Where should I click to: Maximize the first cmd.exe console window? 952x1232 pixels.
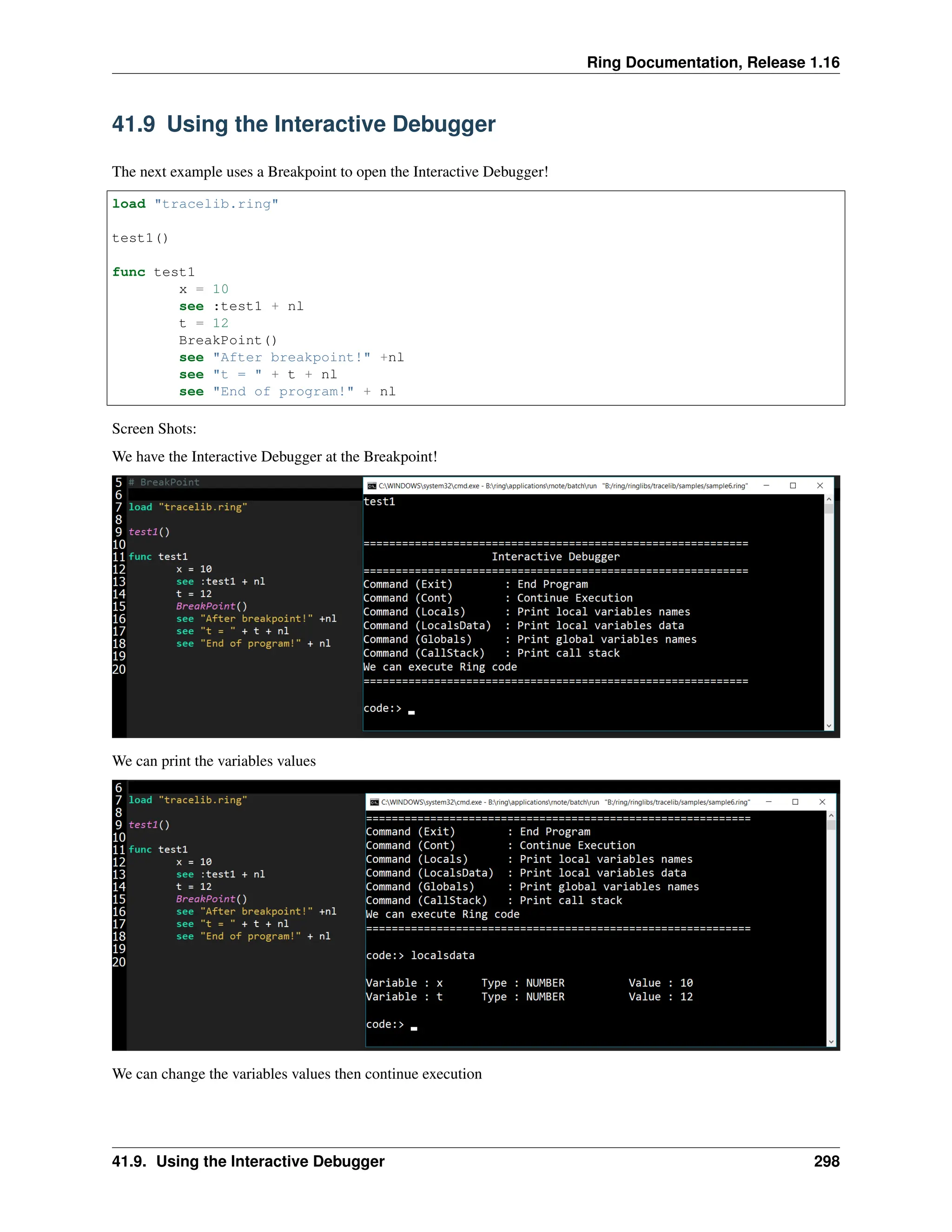[x=793, y=486]
